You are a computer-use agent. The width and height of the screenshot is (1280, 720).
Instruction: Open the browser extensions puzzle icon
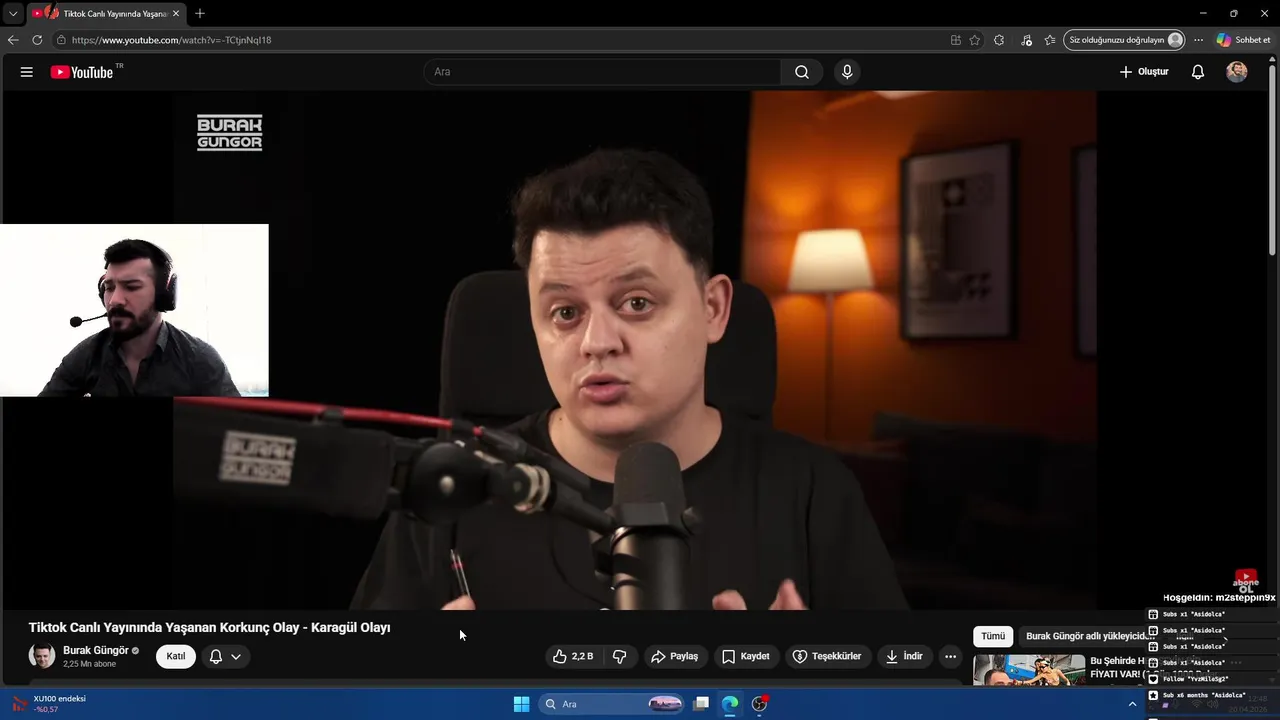[x=999, y=40]
